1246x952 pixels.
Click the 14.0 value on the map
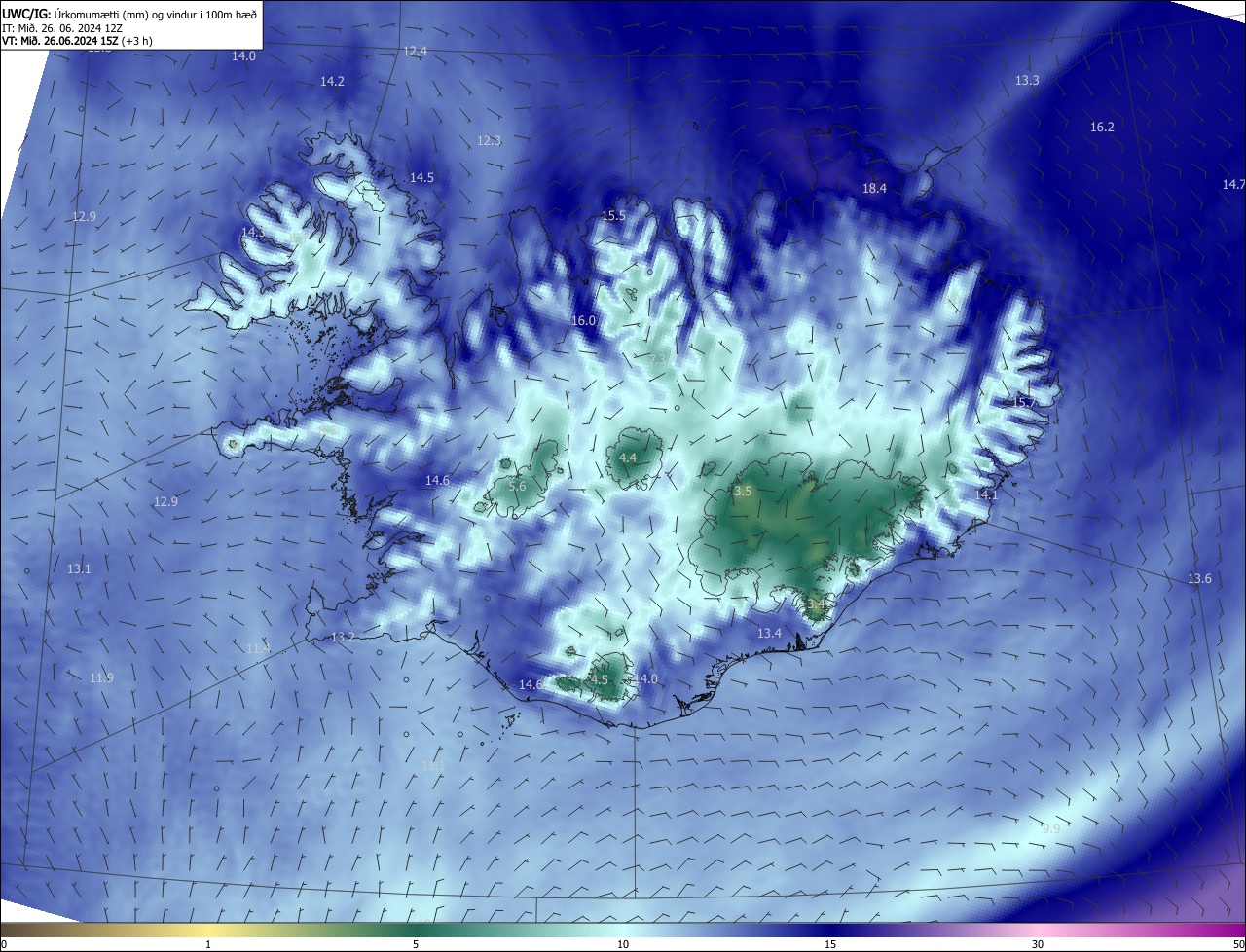tap(243, 55)
